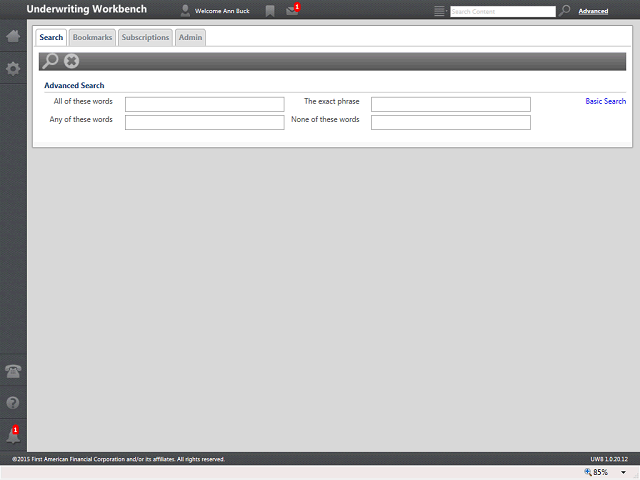Click the telephone contact icon

(13, 371)
